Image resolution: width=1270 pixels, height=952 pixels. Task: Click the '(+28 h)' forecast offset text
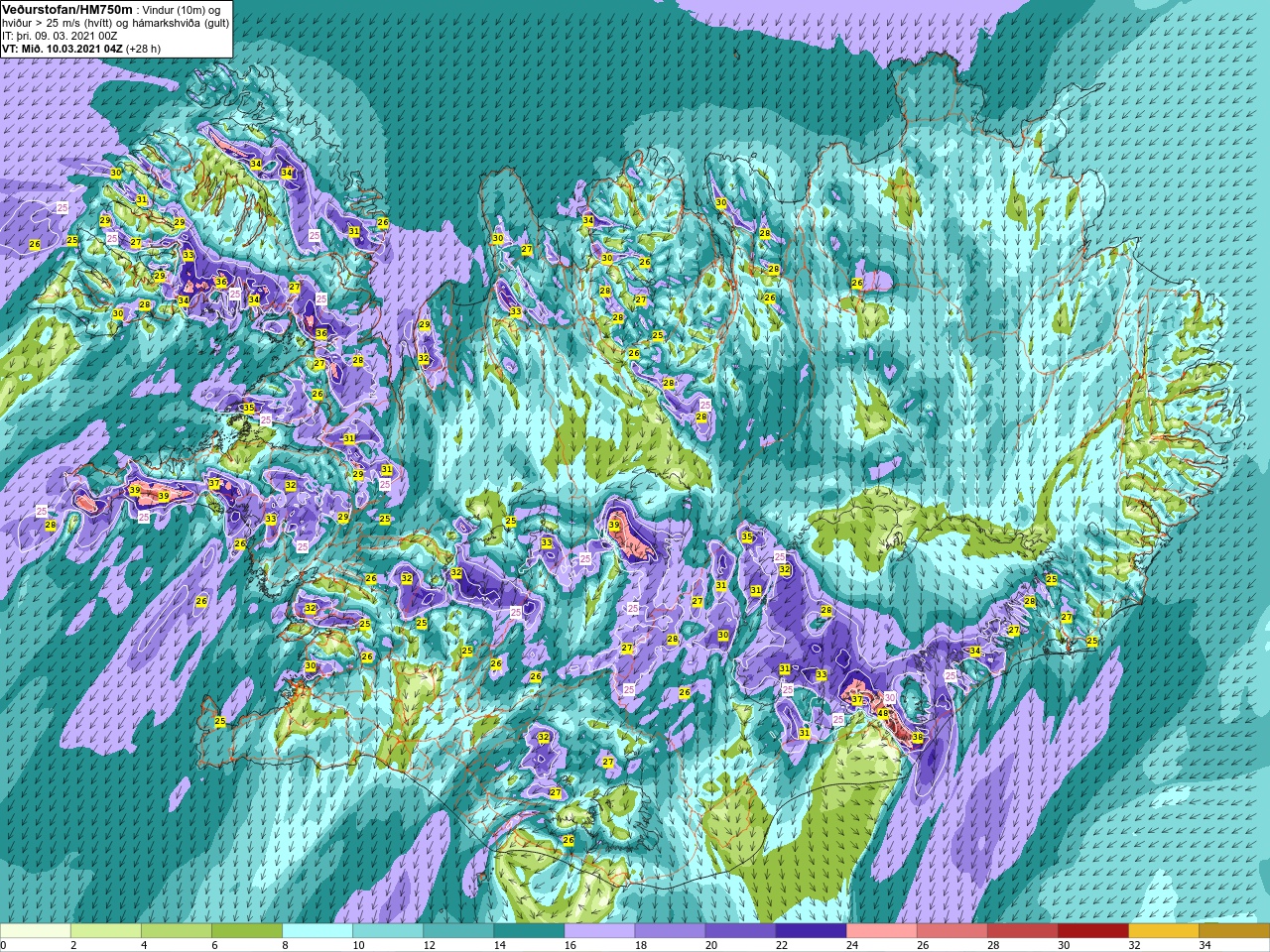coord(143,49)
